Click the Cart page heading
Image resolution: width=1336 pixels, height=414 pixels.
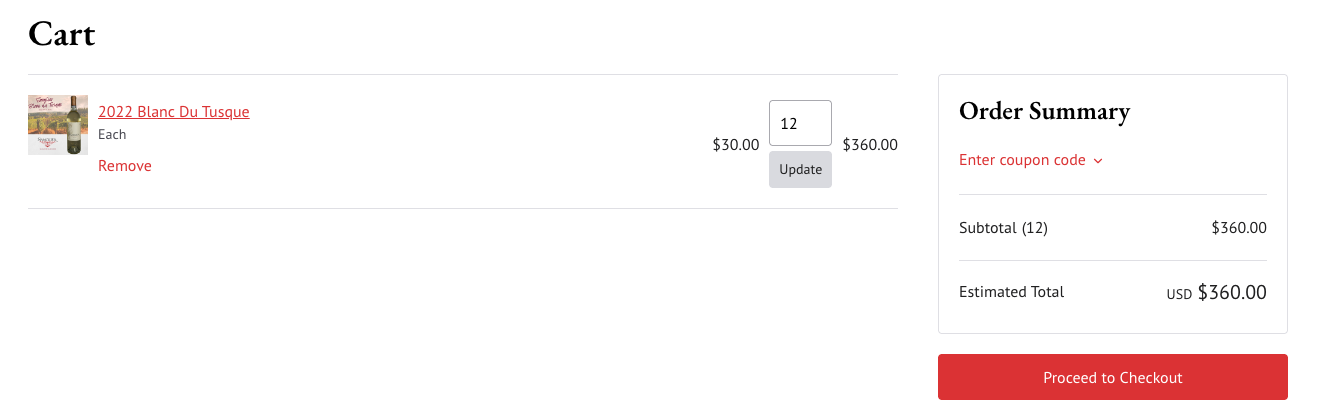62,34
